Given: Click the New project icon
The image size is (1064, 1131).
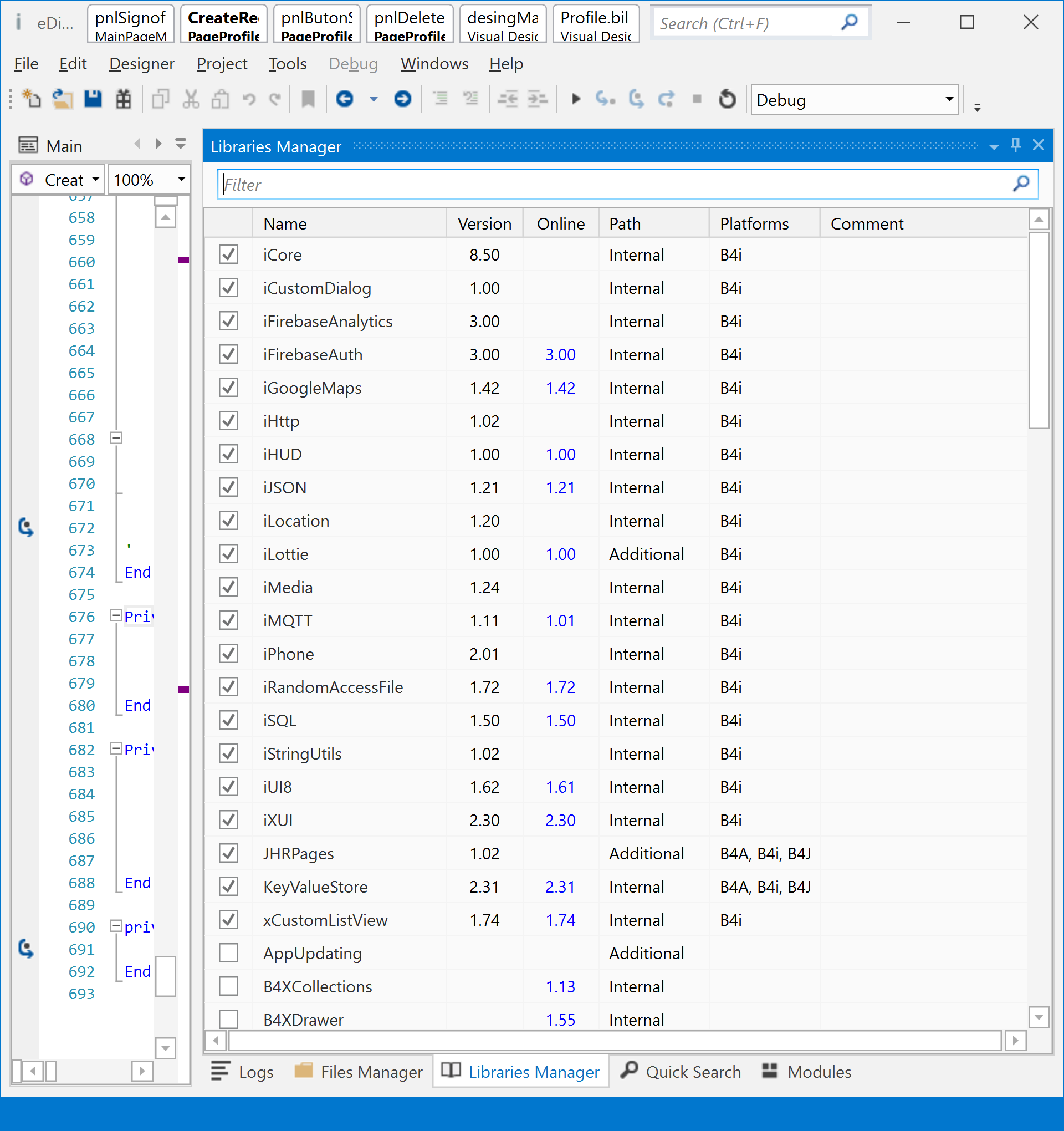Looking at the screenshot, I should point(31,99).
